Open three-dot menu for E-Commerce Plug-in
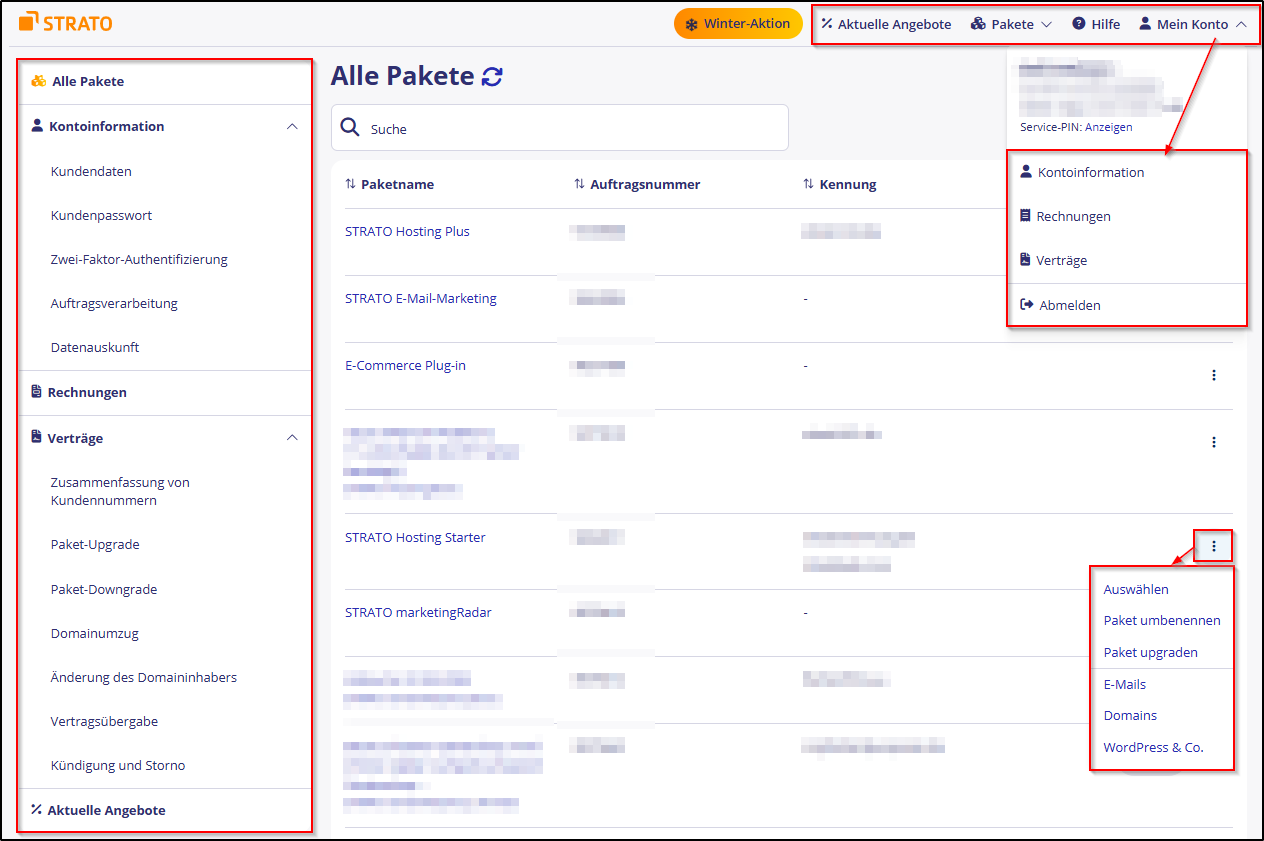 (1213, 375)
